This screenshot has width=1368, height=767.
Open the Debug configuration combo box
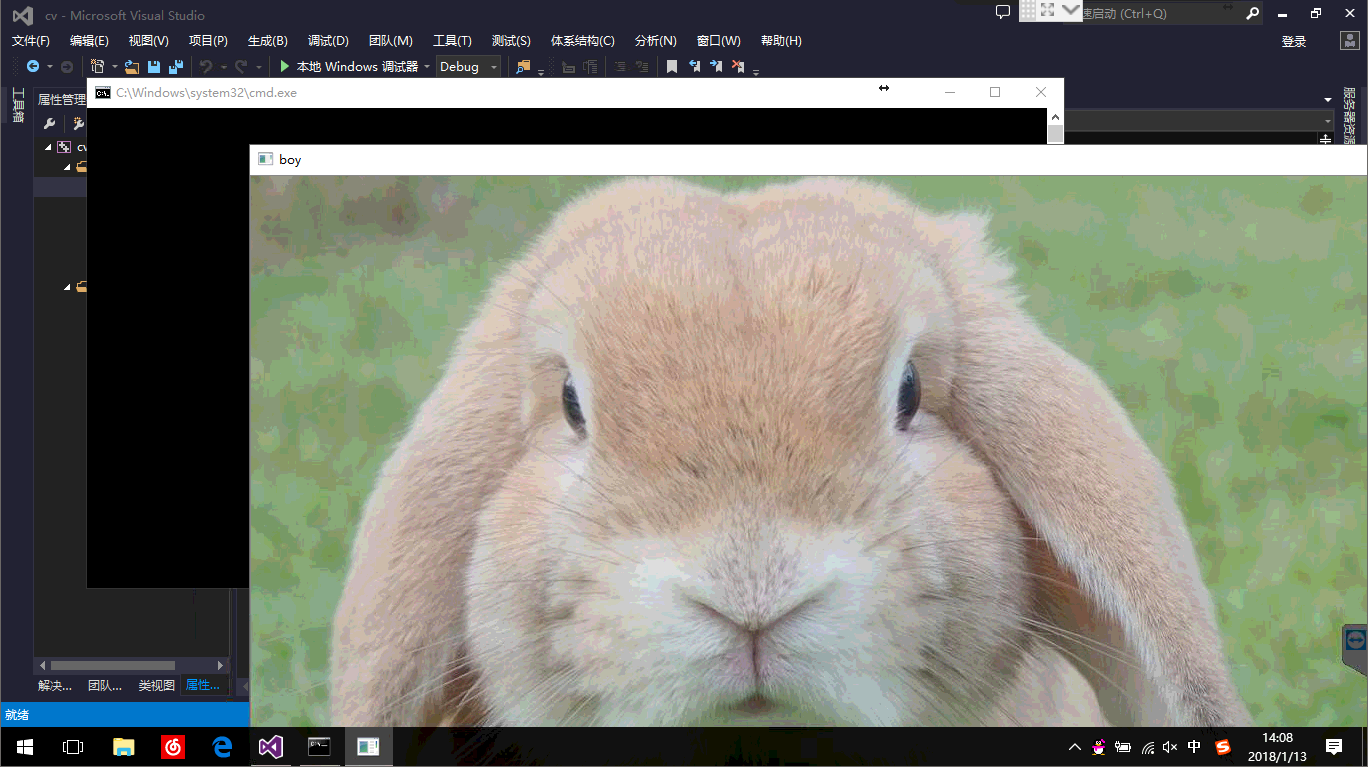click(468, 67)
